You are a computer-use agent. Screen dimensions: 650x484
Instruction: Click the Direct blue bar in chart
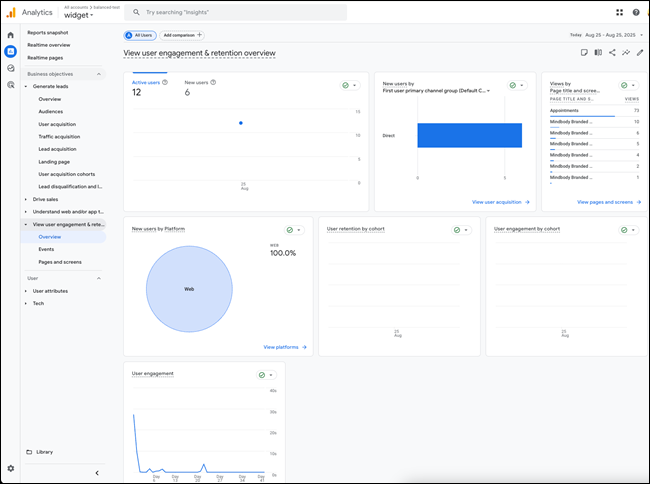click(470, 136)
